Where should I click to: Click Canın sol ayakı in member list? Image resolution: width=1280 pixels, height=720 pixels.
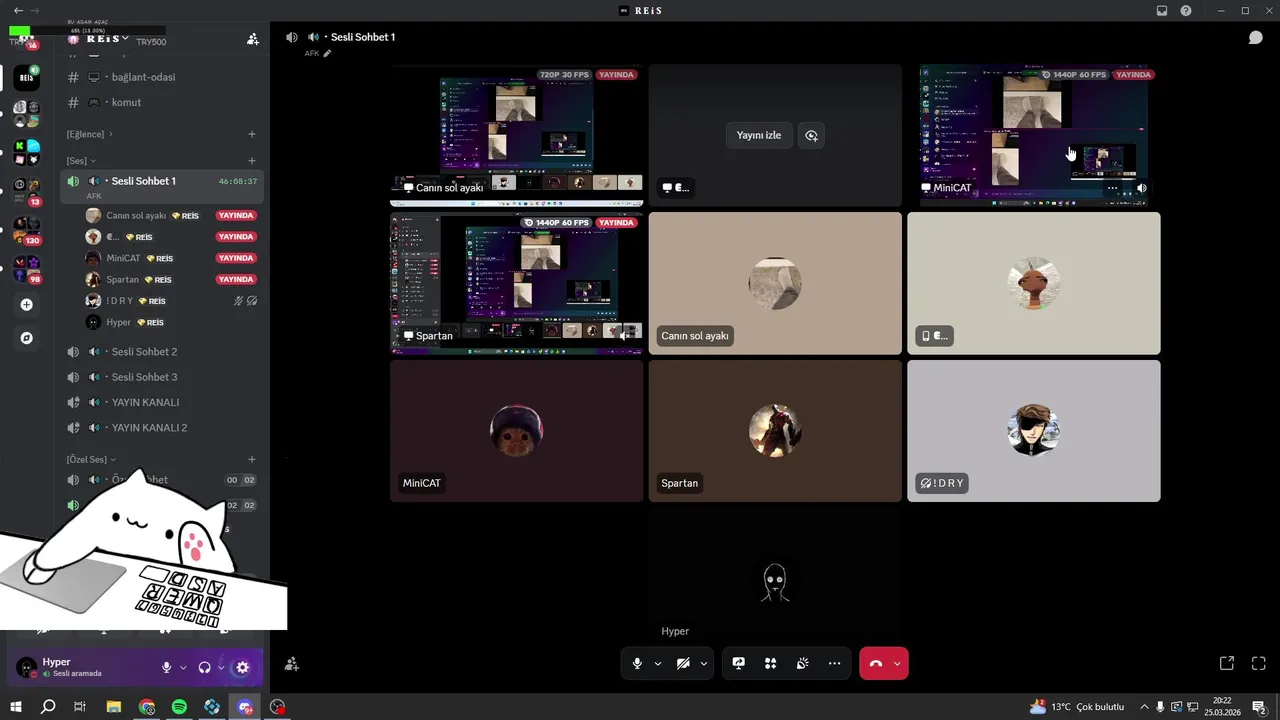pos(172,216)
